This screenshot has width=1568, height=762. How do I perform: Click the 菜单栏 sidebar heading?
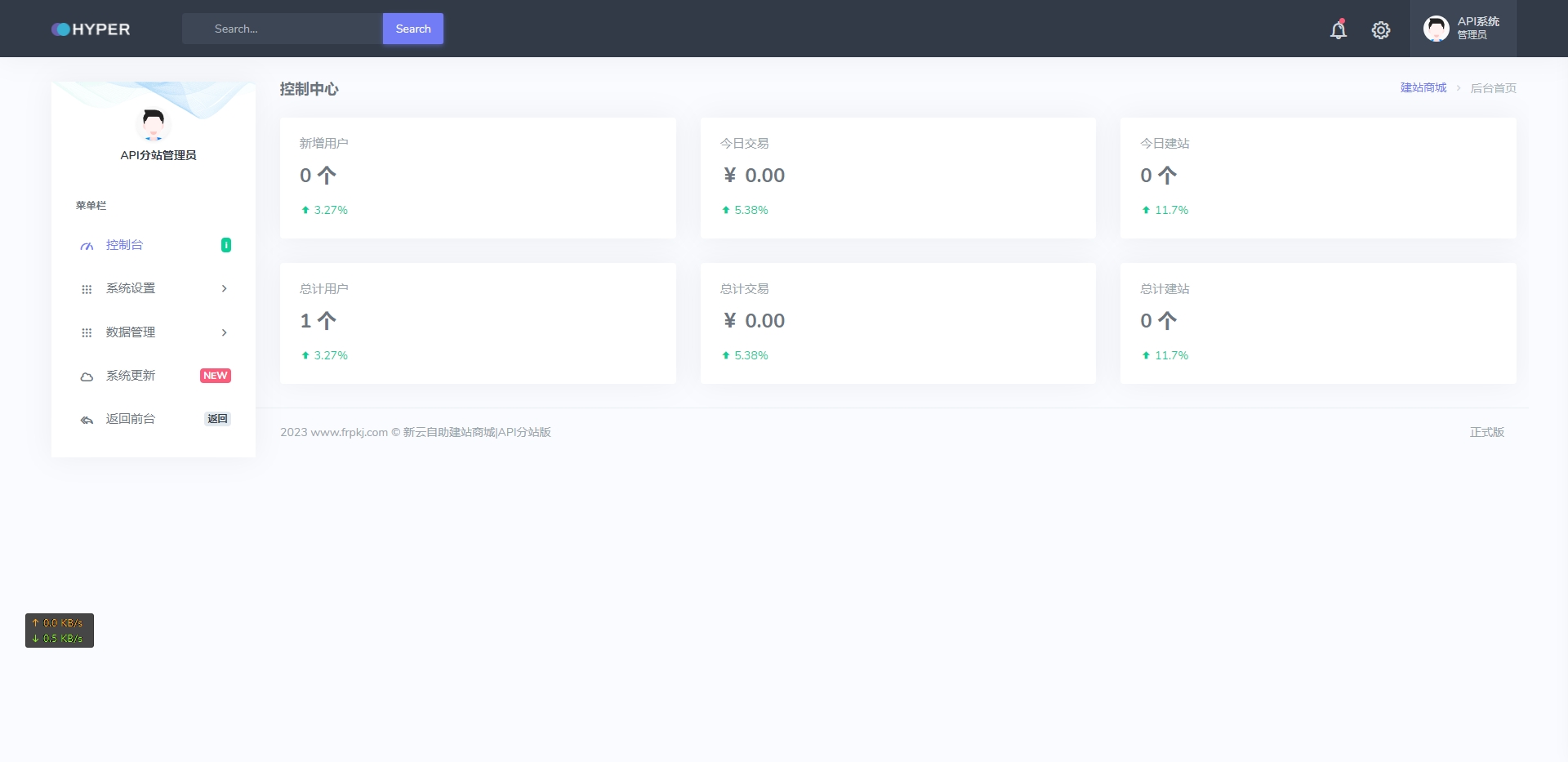[91, 206]
